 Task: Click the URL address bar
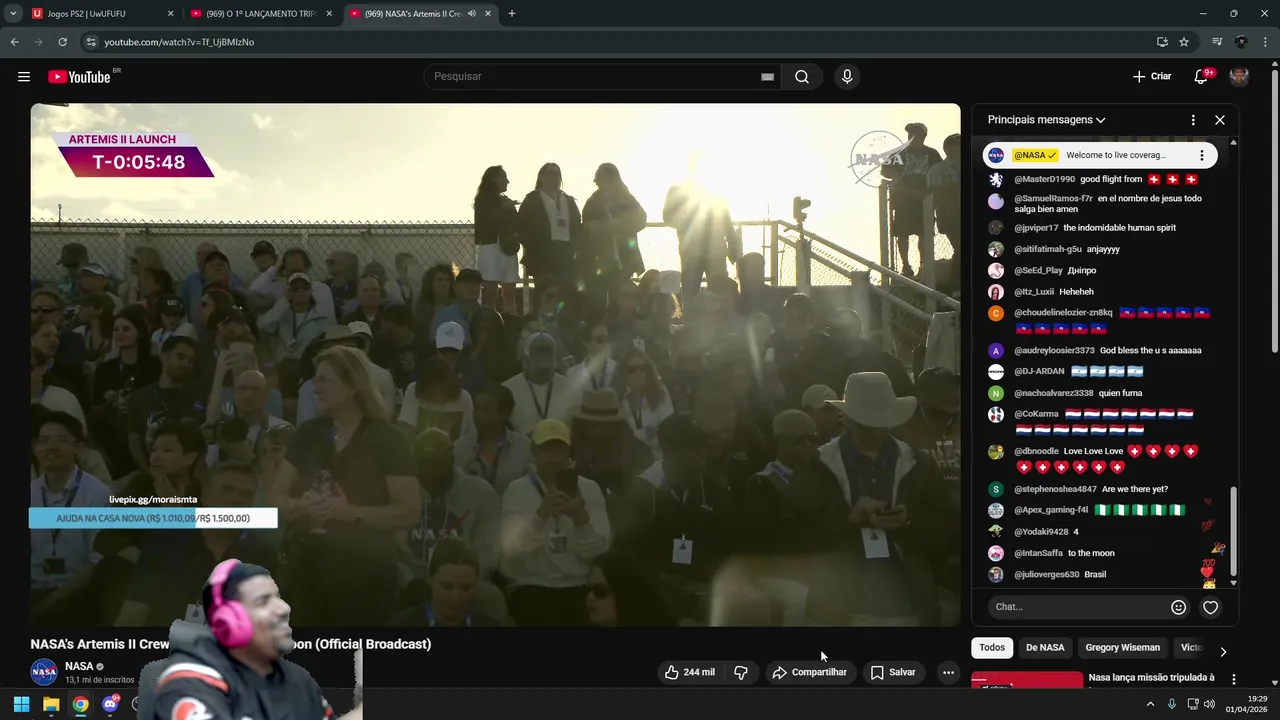tap(620, 42)
